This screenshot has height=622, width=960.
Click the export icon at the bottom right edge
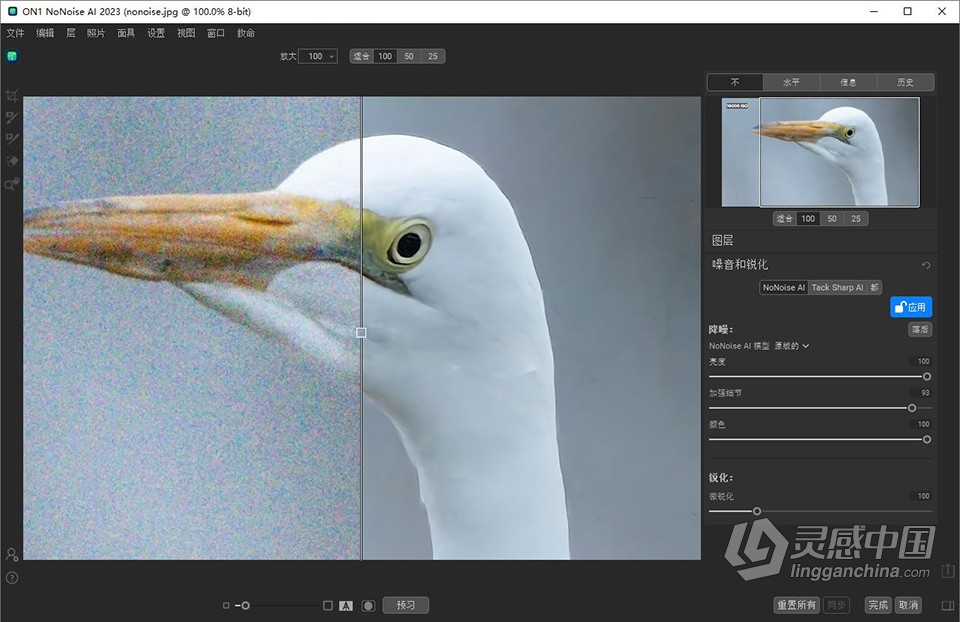(x=947, y=571)
